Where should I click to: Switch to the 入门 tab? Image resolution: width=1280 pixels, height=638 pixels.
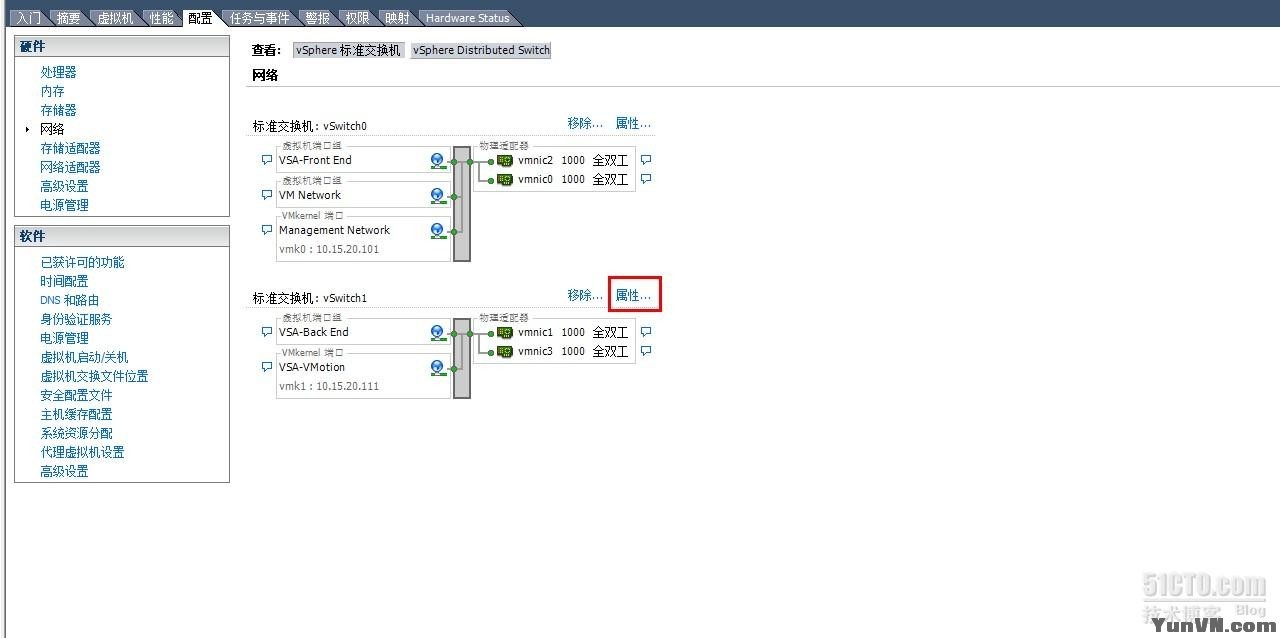pyautogui.click(x=29, y=18)
